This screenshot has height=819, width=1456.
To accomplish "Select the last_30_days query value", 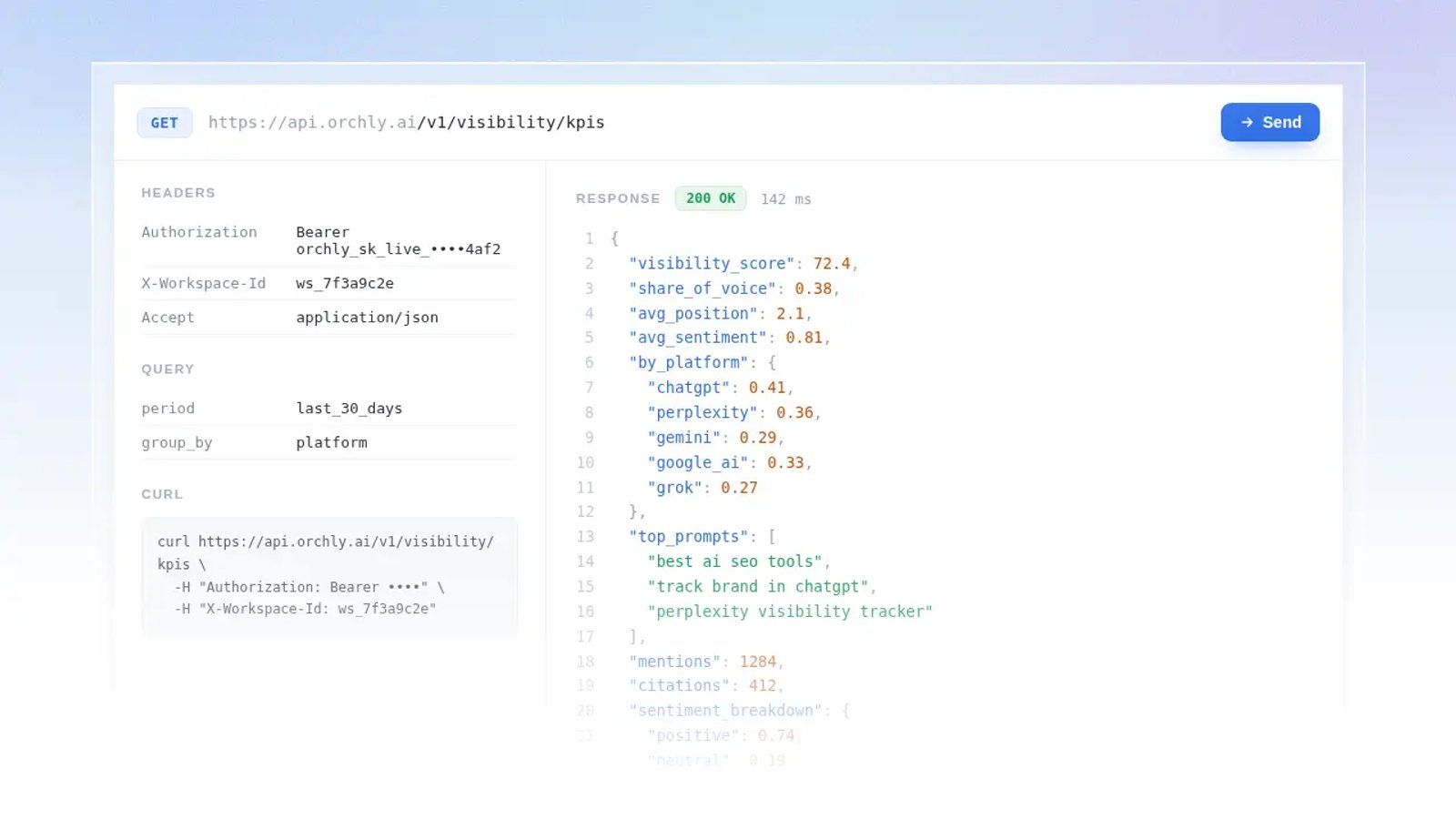I will click(349, 409).
